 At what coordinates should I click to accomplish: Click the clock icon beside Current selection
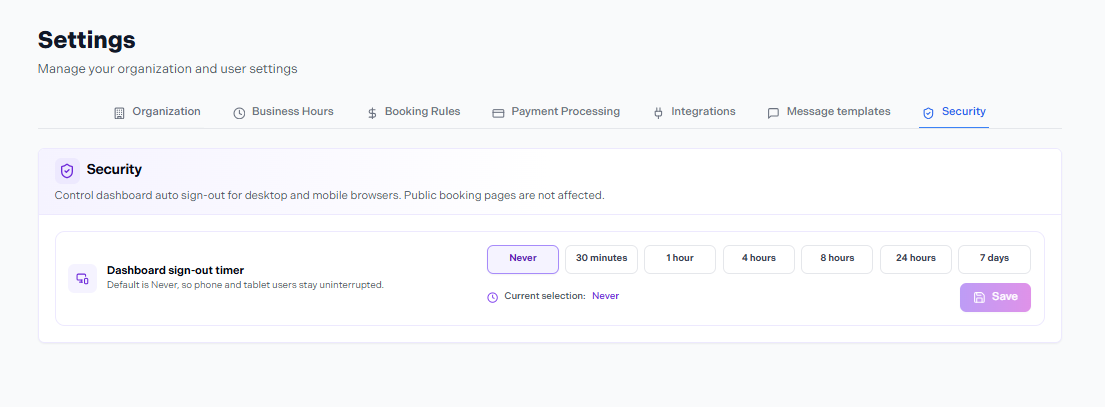[493, 297]
